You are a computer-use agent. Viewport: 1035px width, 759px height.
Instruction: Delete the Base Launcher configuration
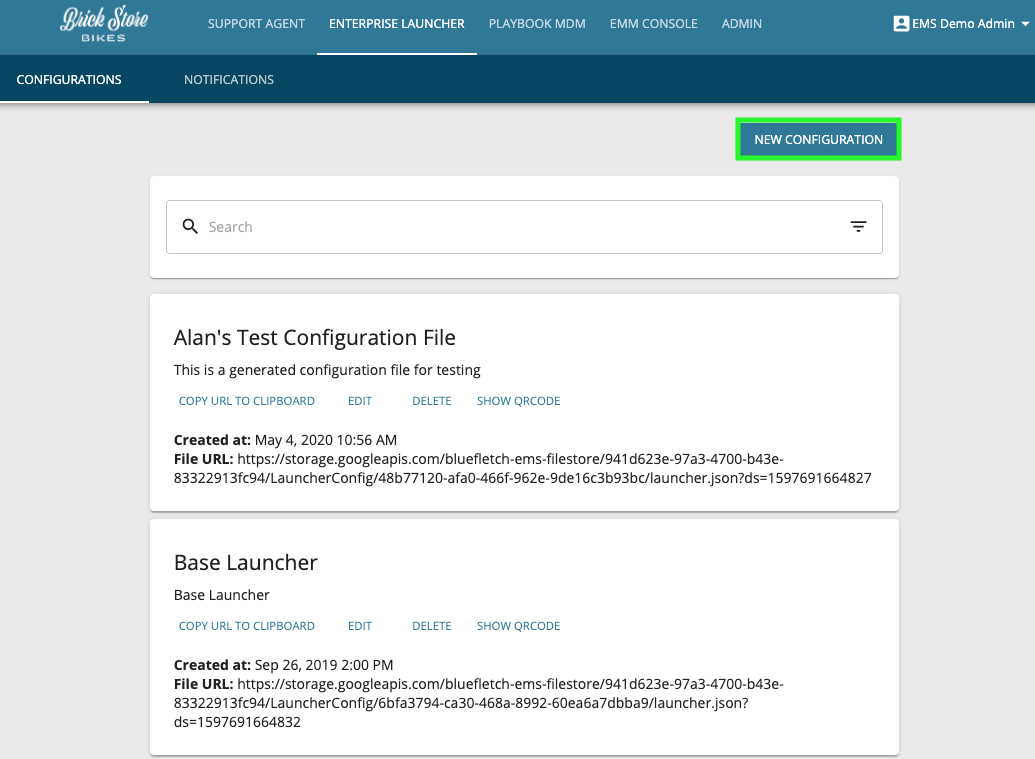[432, 626]
